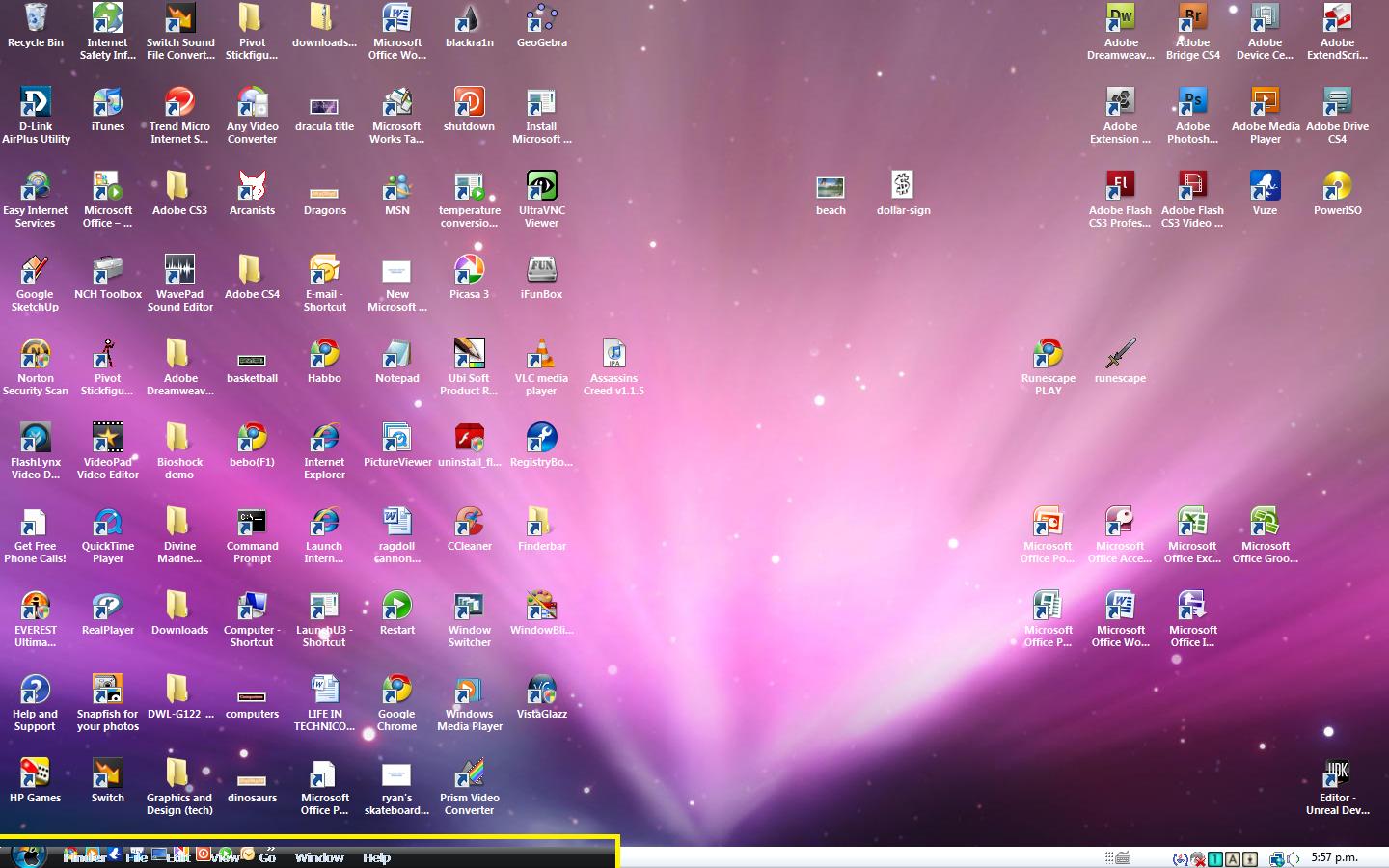
Task: Launch the iFunBox icon
Action: point(542,278)
